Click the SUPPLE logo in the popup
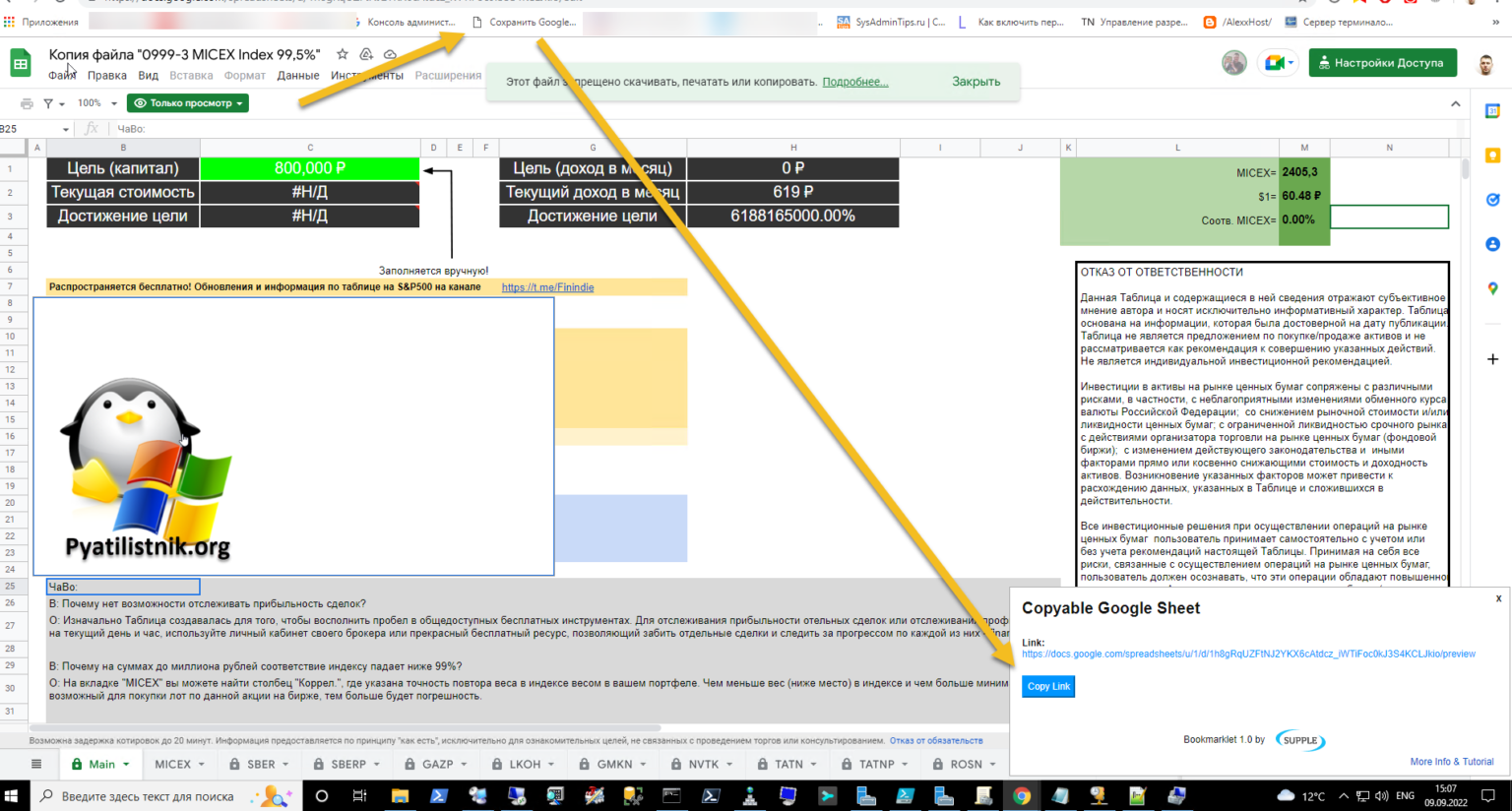1512x811 pixels. [1300, 740]
